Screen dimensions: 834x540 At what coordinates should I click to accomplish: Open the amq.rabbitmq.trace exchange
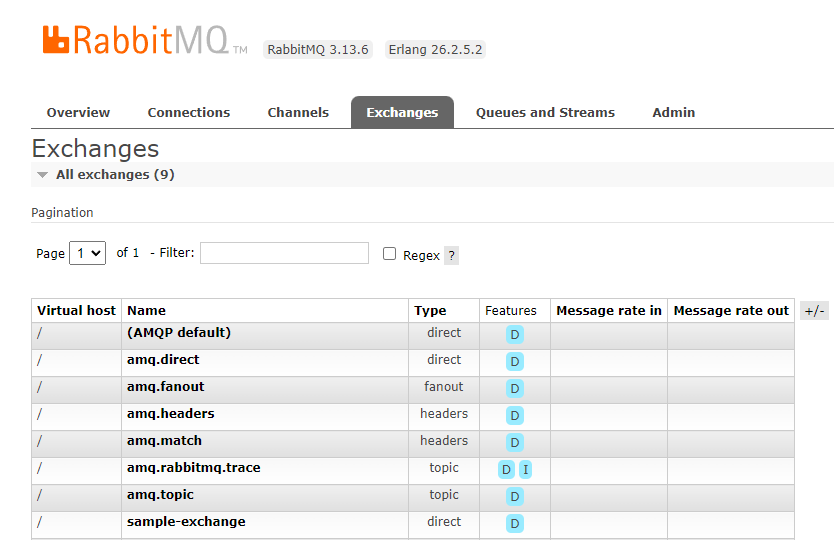(194, 468)
